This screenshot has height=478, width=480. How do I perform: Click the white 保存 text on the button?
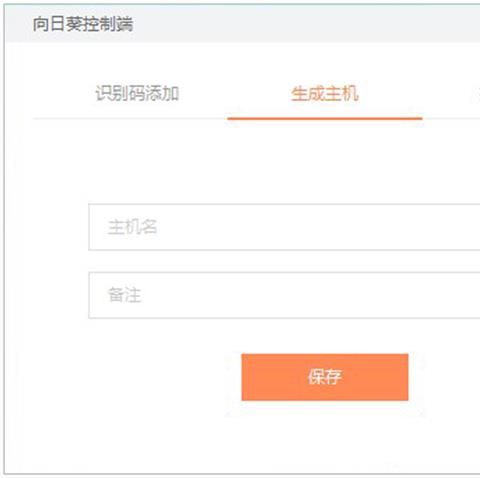tap(325, 377)
